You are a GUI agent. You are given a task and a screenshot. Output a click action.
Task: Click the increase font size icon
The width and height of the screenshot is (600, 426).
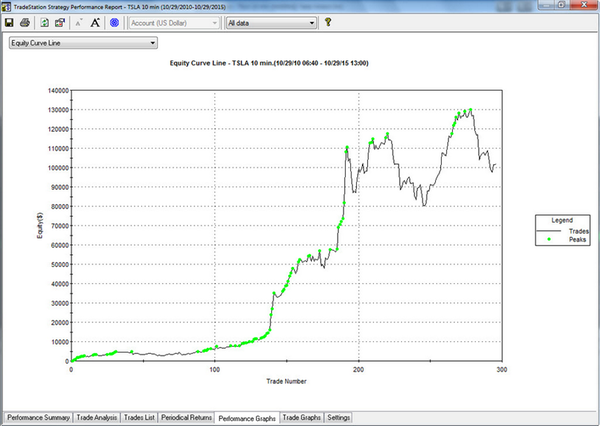(x=95, y=23)
